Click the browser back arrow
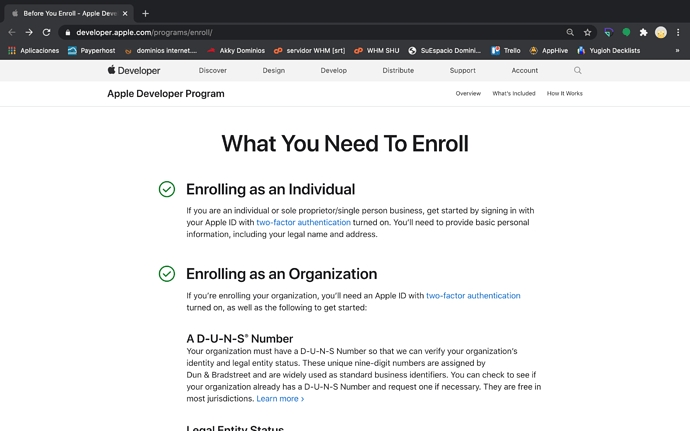 coord(12,32)
